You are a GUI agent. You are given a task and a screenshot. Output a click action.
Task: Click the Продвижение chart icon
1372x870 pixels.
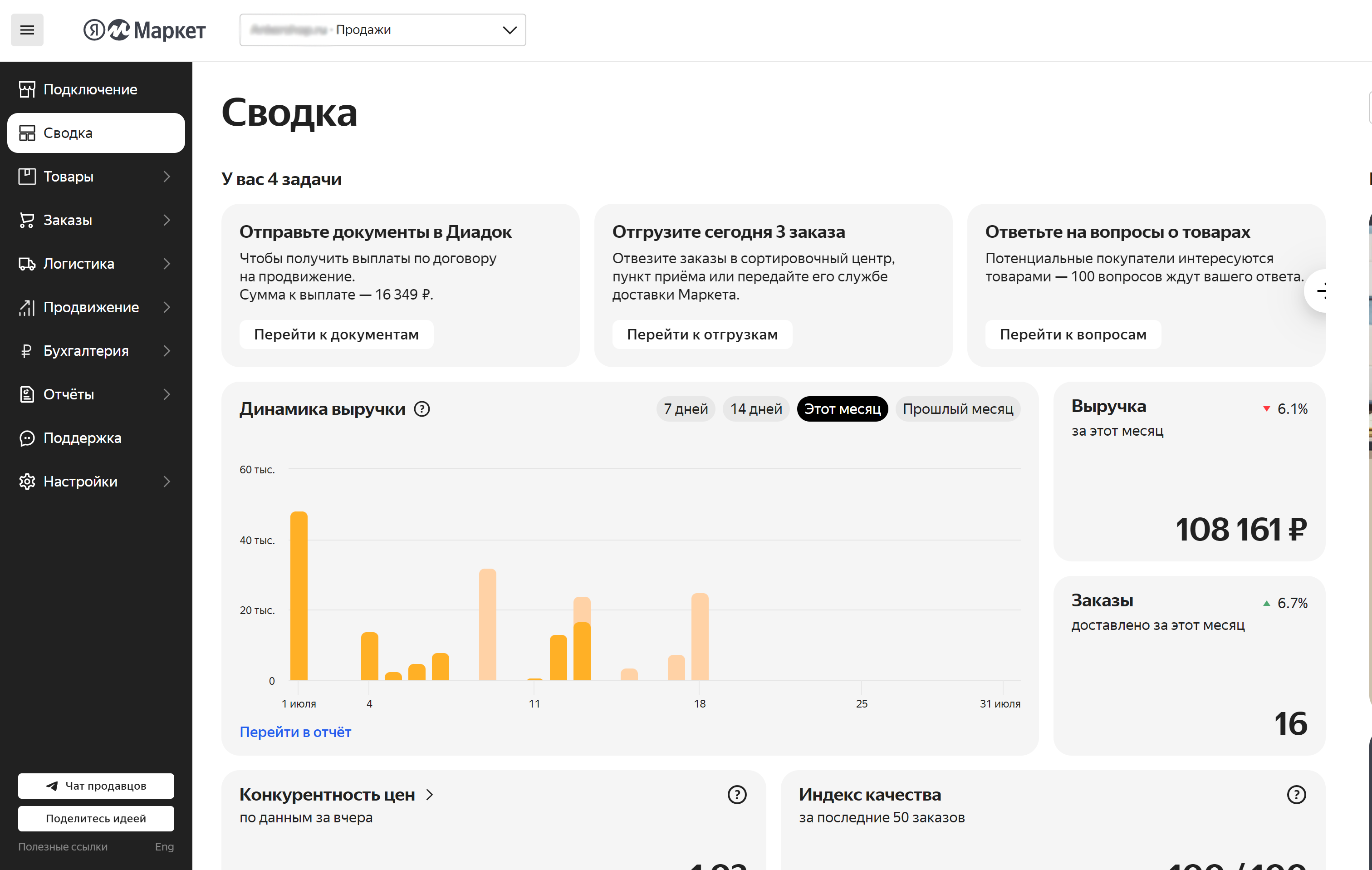[x=27, y=307]
